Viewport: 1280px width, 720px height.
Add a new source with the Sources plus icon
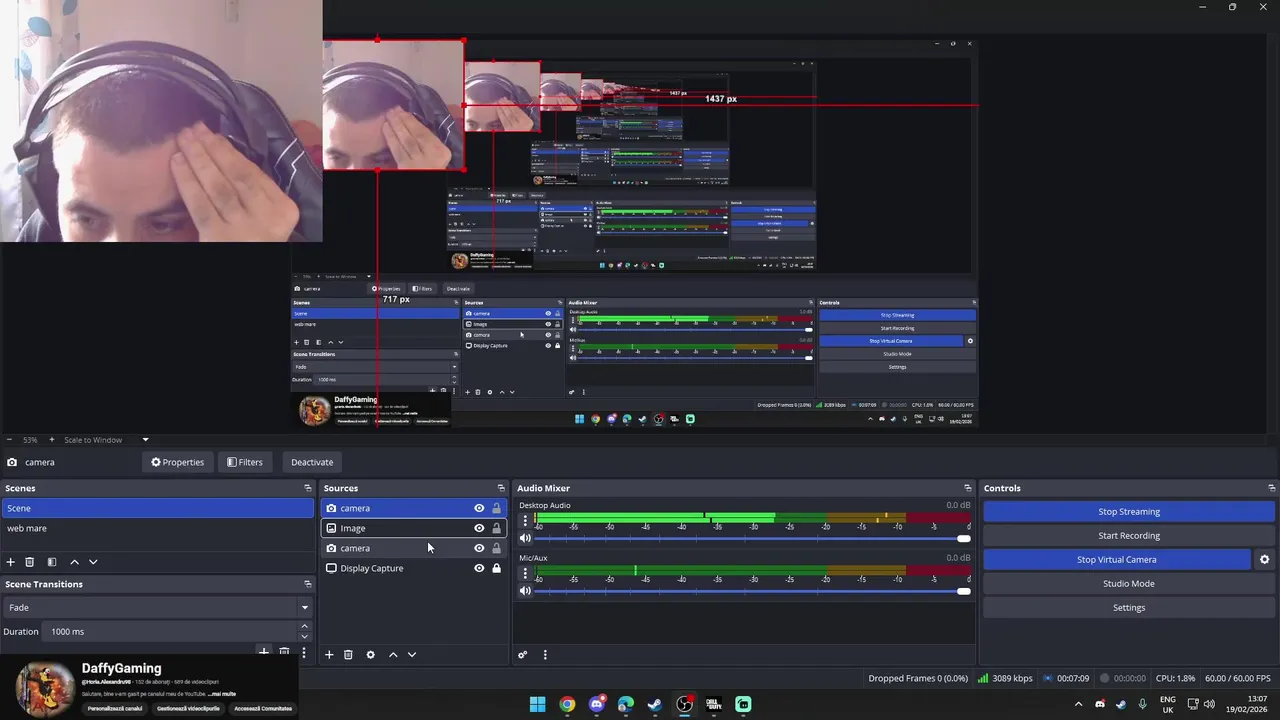[329, 655]
